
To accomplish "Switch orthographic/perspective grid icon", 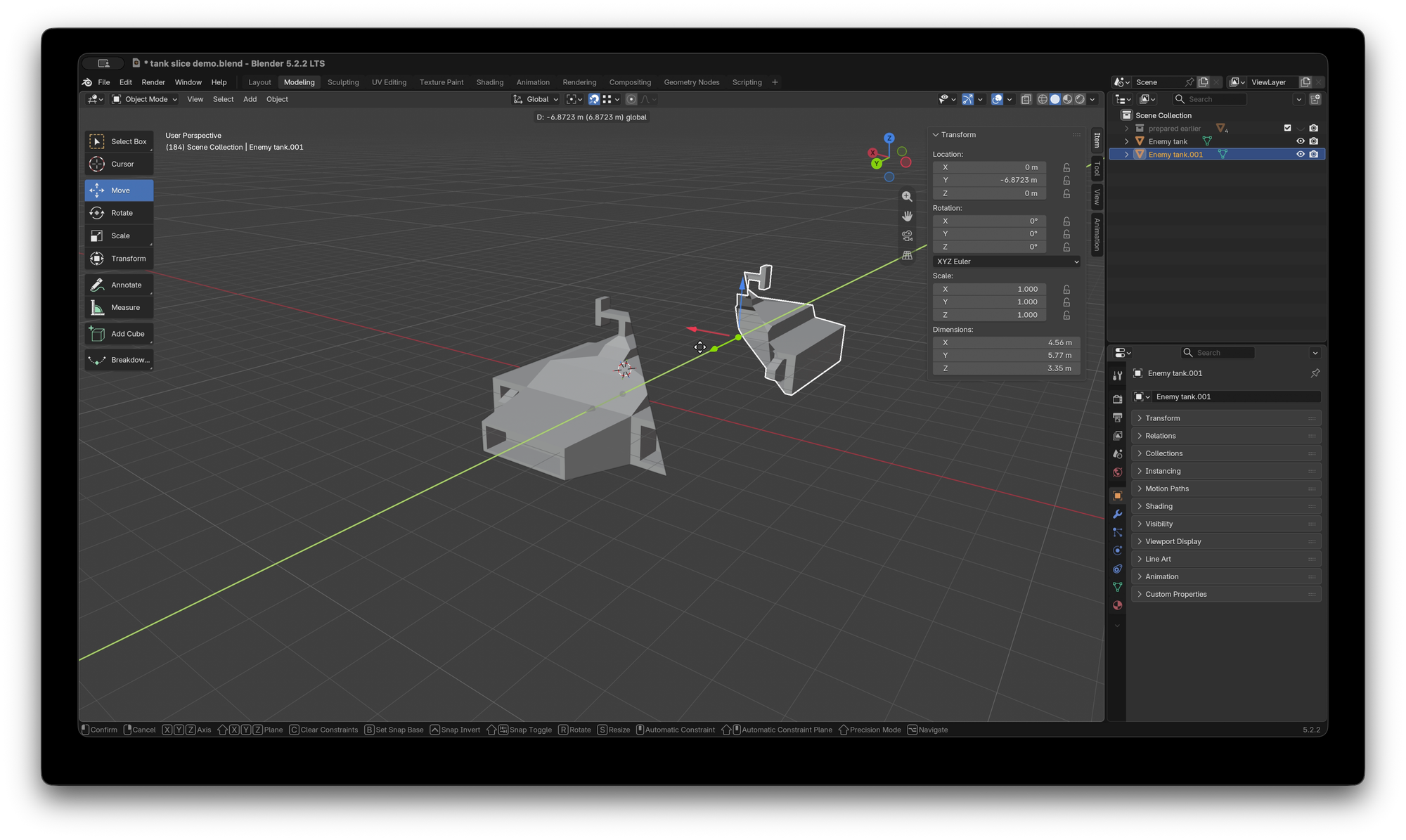I will coord(907,255).
